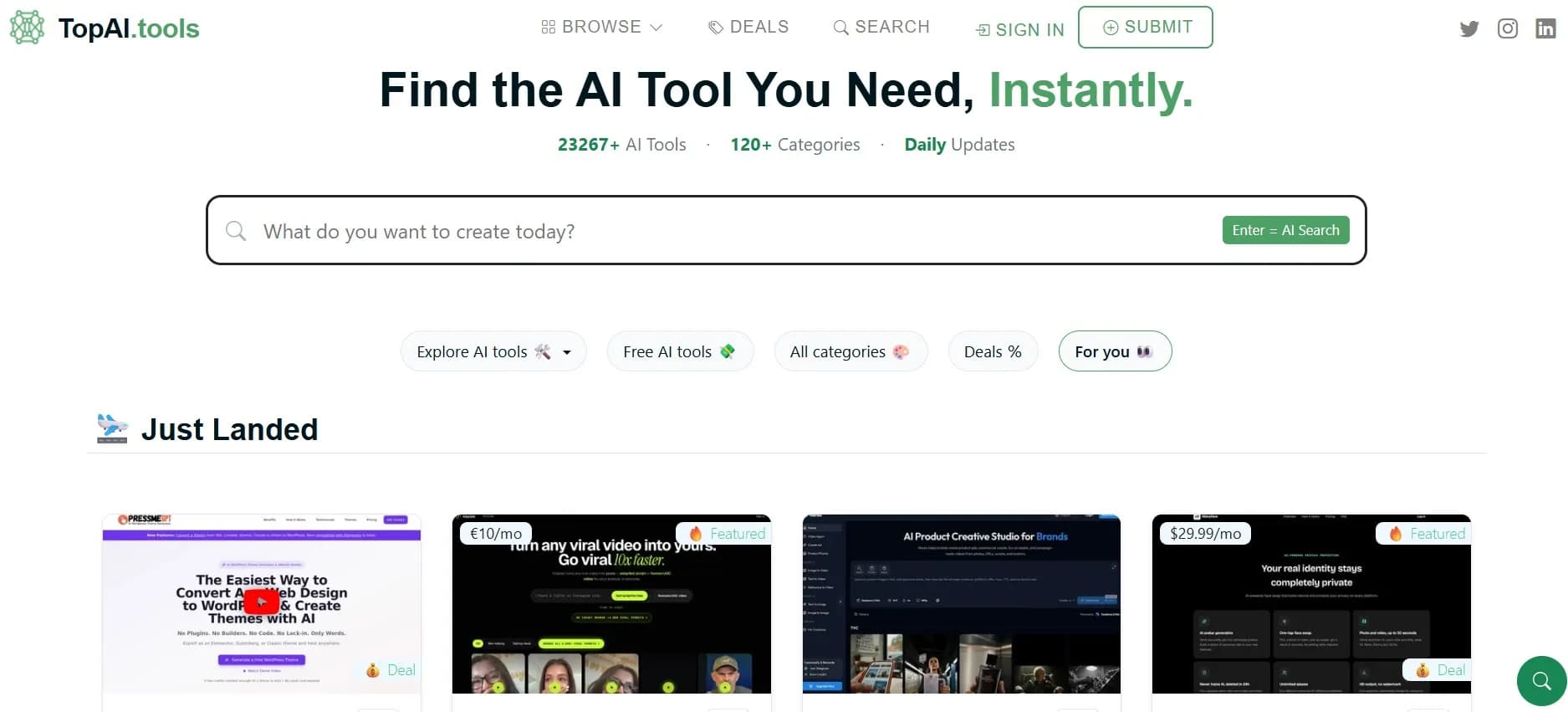Open the floating green search button
Viewport: 1568px width, 712px height.
click(1541, 681)
